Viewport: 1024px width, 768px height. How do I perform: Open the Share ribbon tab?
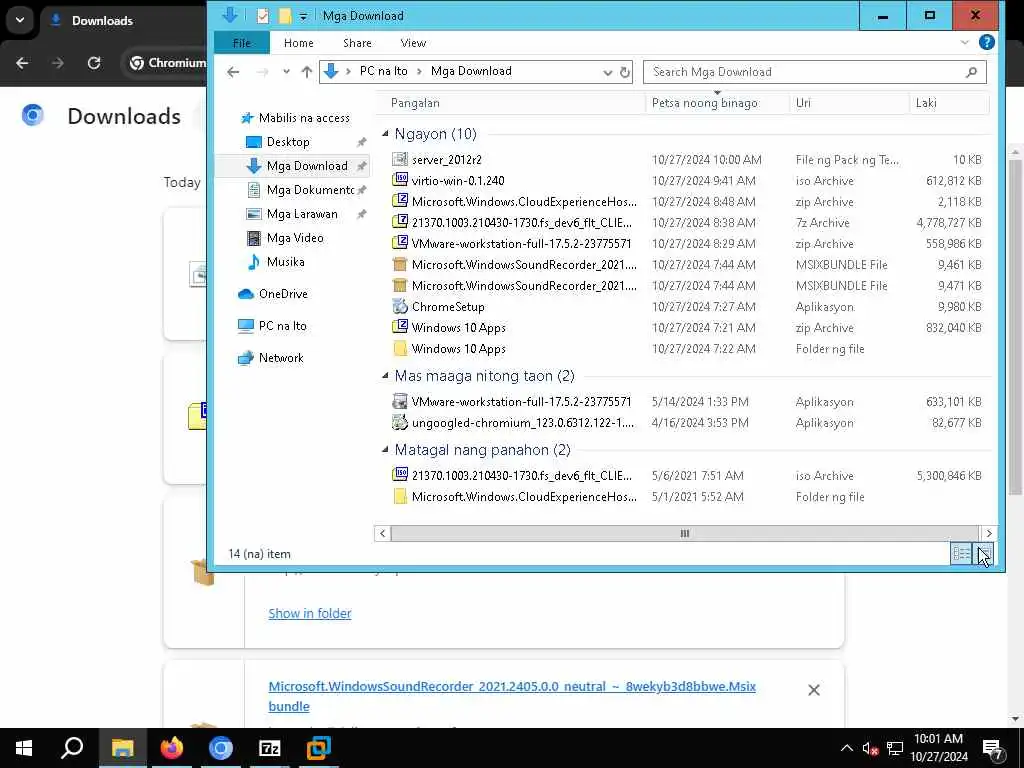coord(357,43)
